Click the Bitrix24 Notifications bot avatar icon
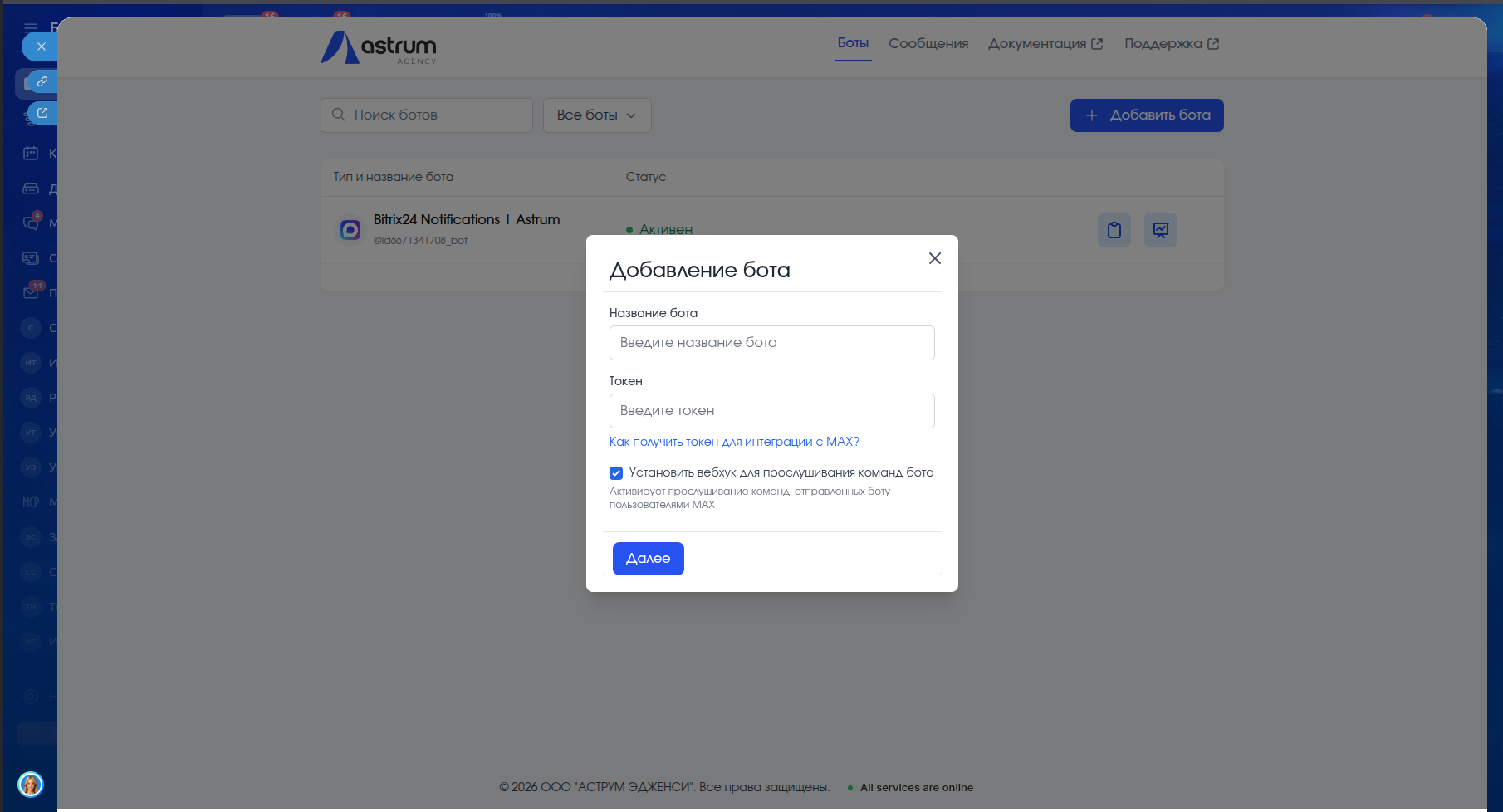The height and width of the screenshot is (812, 1503). pyautogui.click(x=350, y=230)
